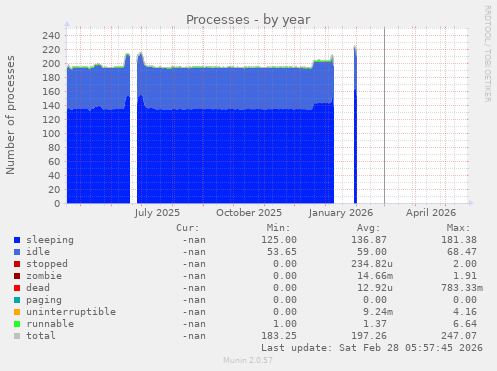Click the 'Last update' timestamp line

[x=372, y=348]
